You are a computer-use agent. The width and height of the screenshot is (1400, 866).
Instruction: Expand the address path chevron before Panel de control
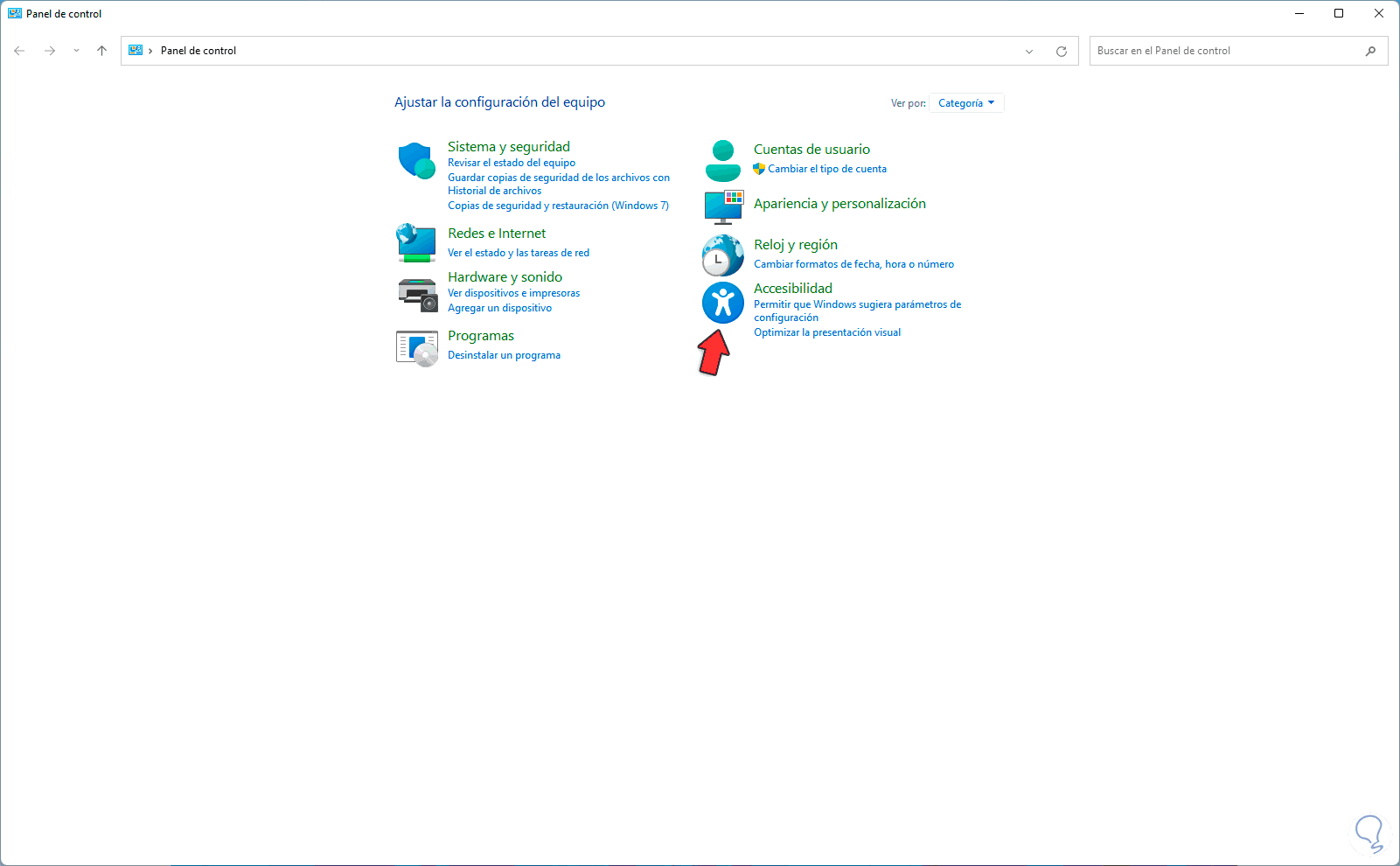(x=150, y=51)
